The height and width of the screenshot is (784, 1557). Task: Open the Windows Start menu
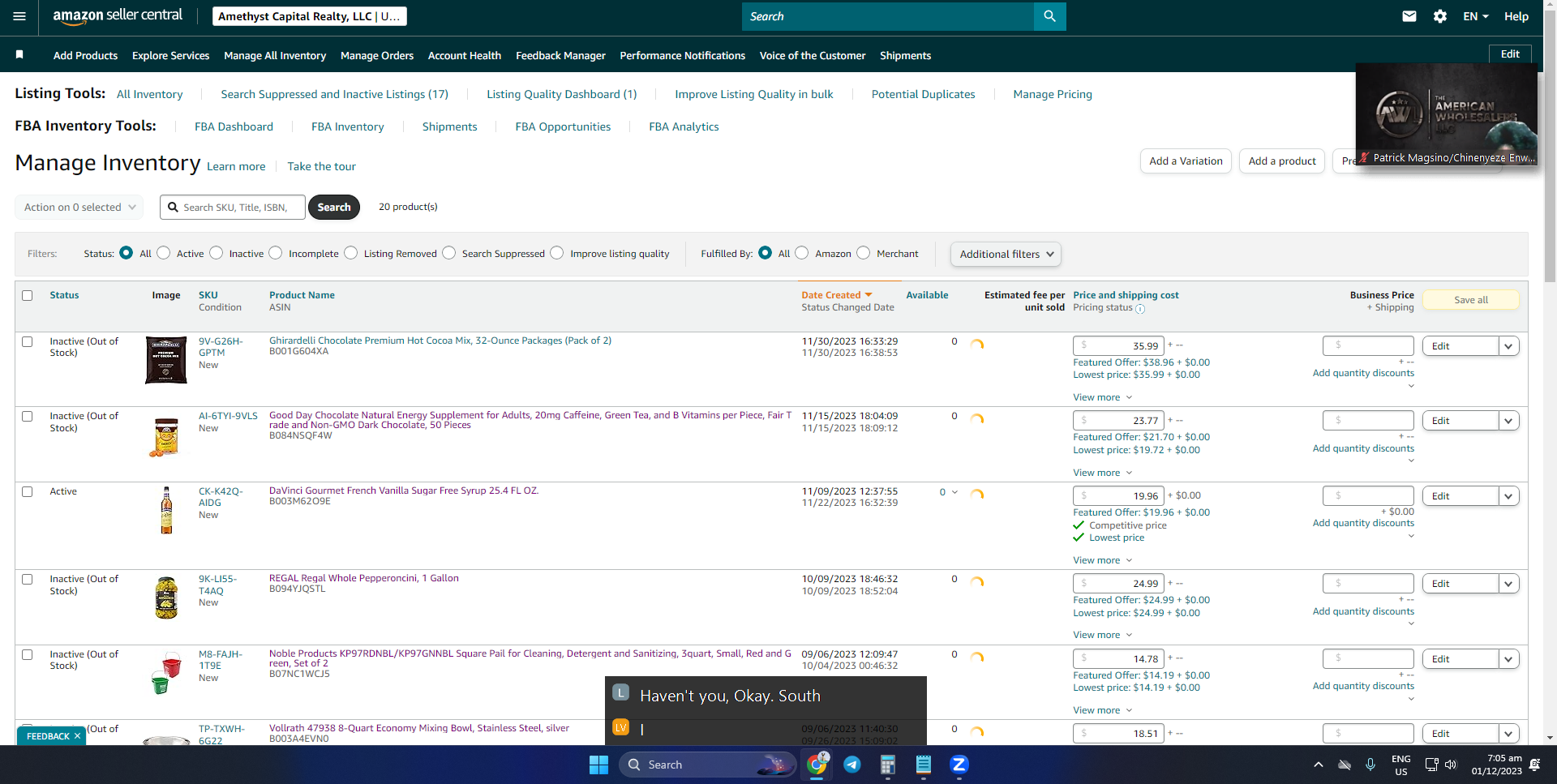pyautogui.click(x=598, y=765)
